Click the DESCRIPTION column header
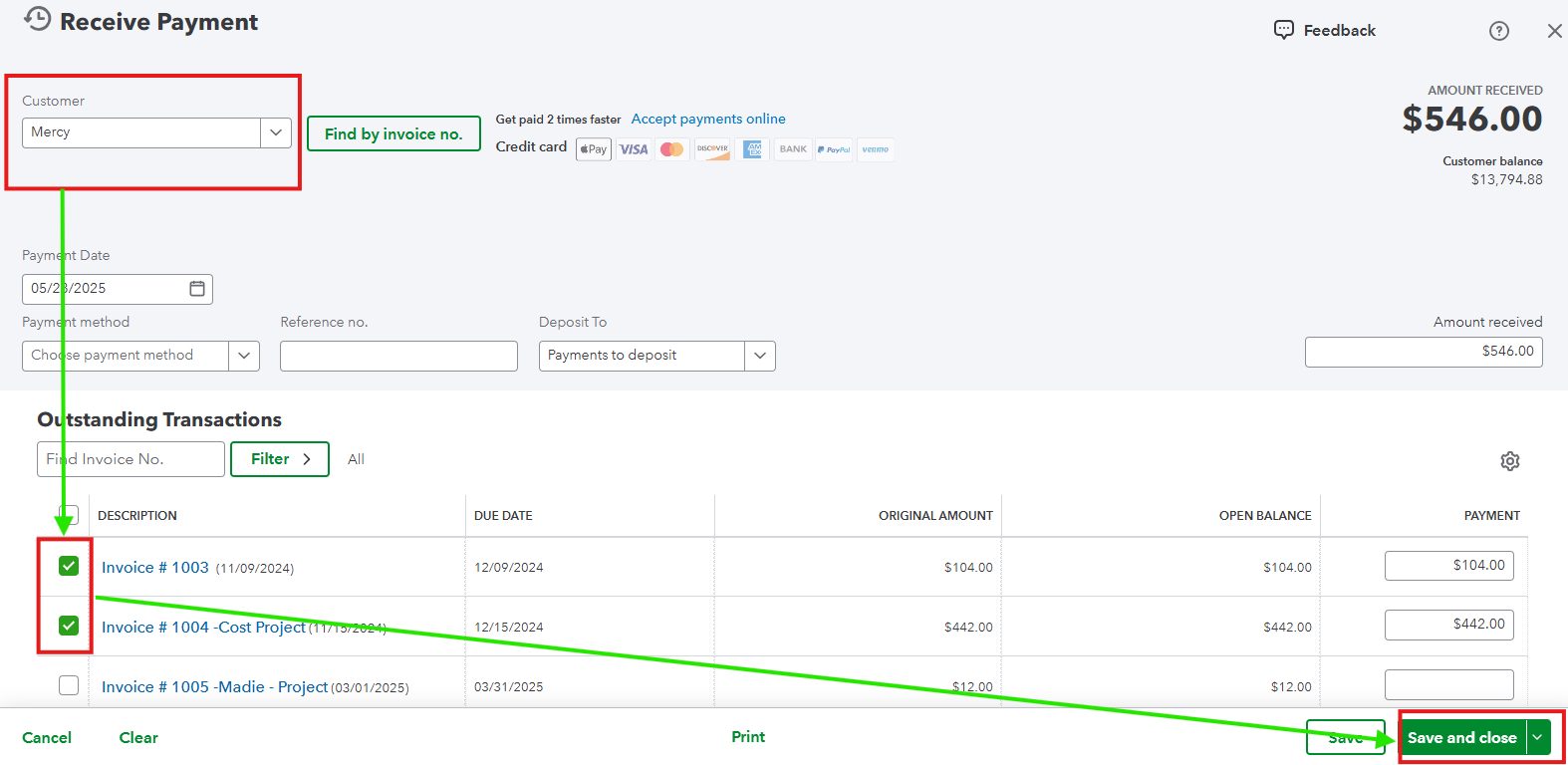This screenshot has height=765, width=1568. point(137,516)
